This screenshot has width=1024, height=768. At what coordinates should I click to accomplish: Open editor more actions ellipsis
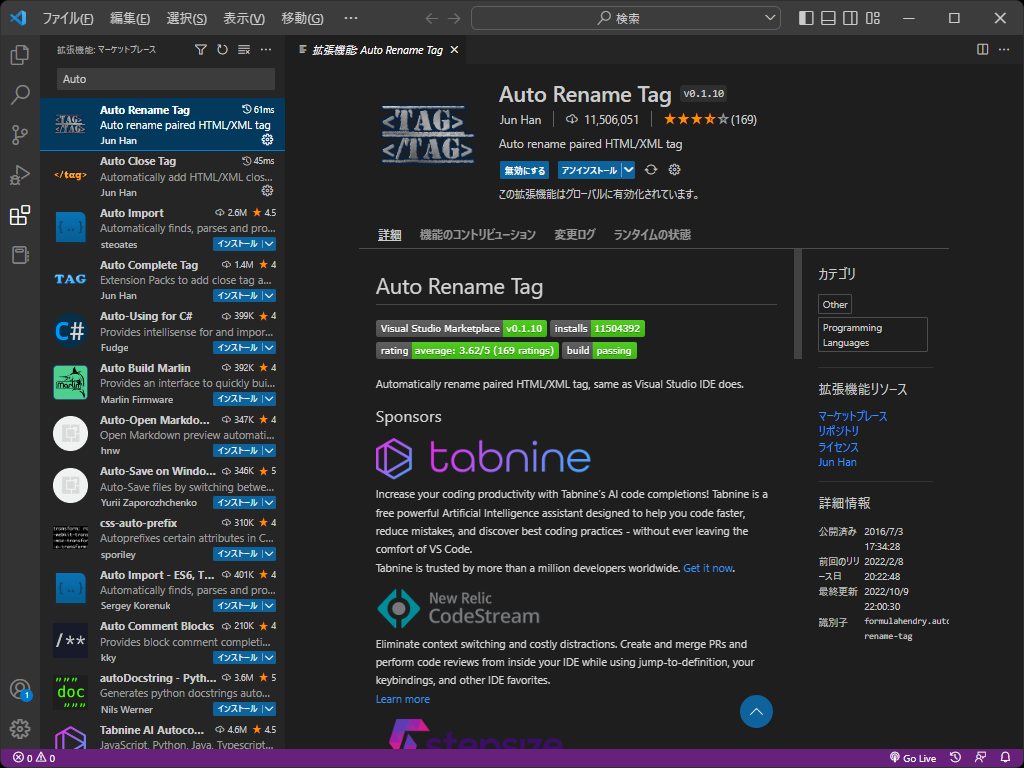(1004, 50)
